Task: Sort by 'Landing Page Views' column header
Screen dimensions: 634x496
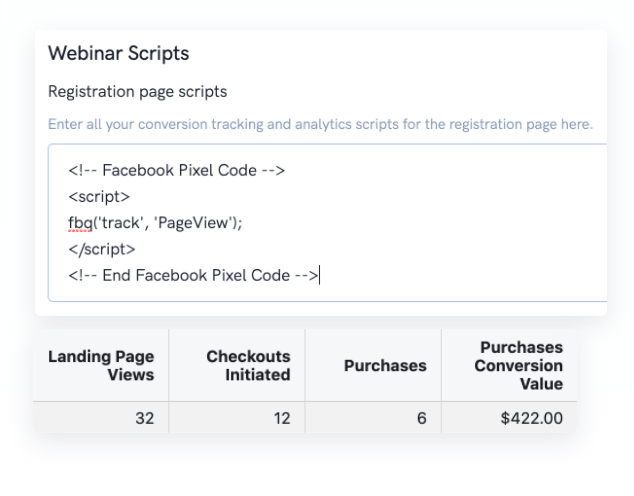Action: tap(101, 366)
